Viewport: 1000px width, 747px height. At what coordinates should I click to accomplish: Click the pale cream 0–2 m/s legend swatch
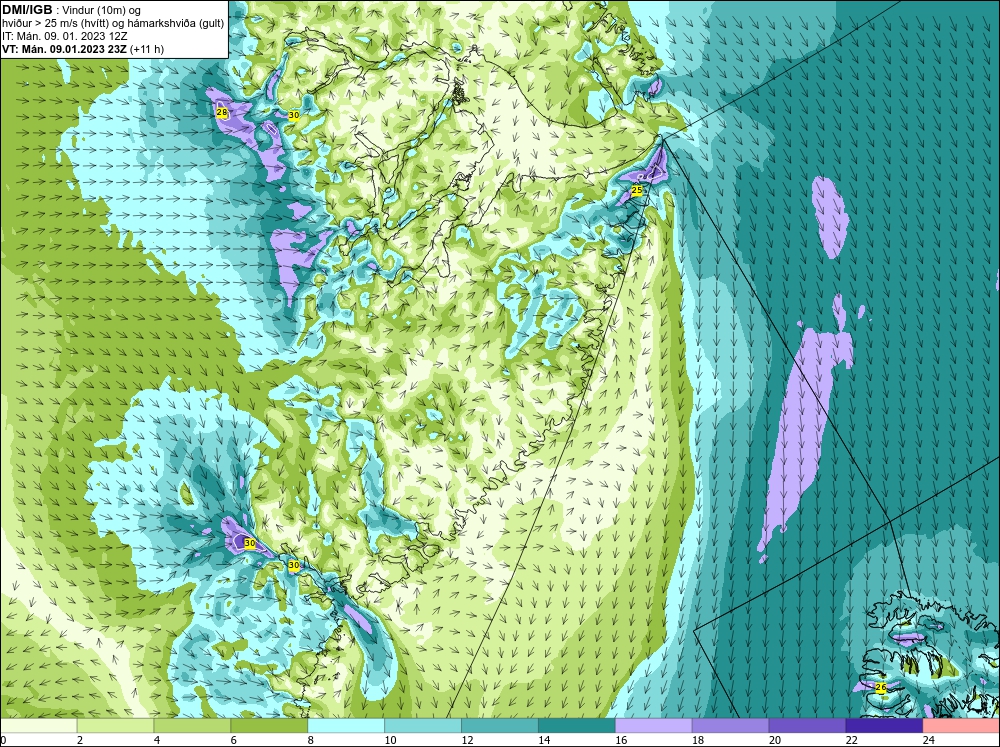(38, 726)
